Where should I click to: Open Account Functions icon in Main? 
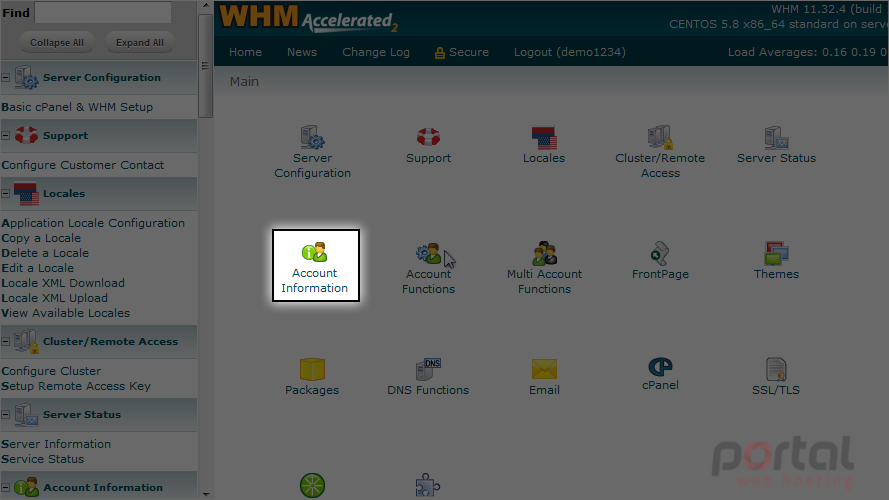point(429,253)
